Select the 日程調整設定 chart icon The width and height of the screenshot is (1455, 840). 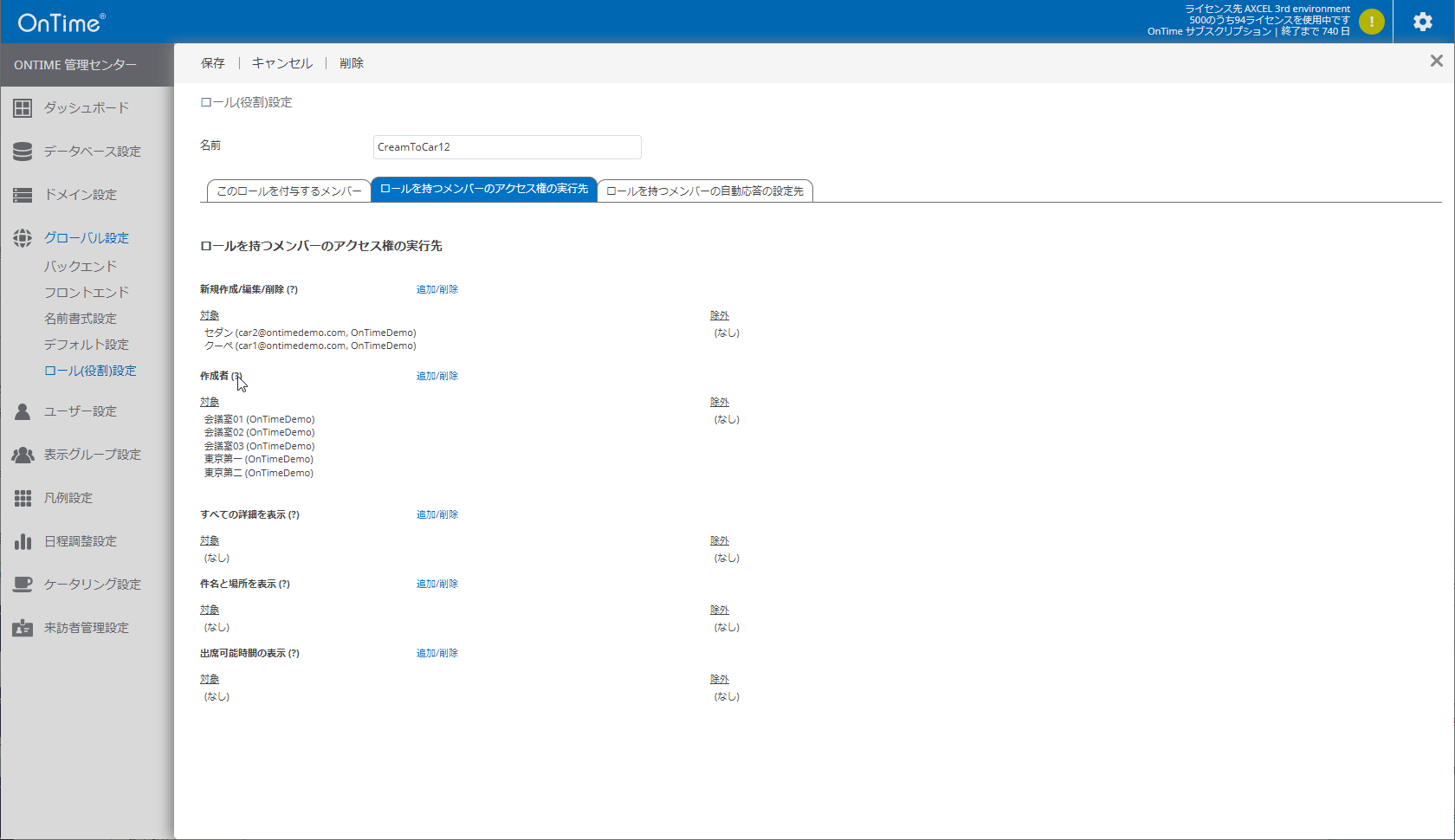(x=23, y=540)
